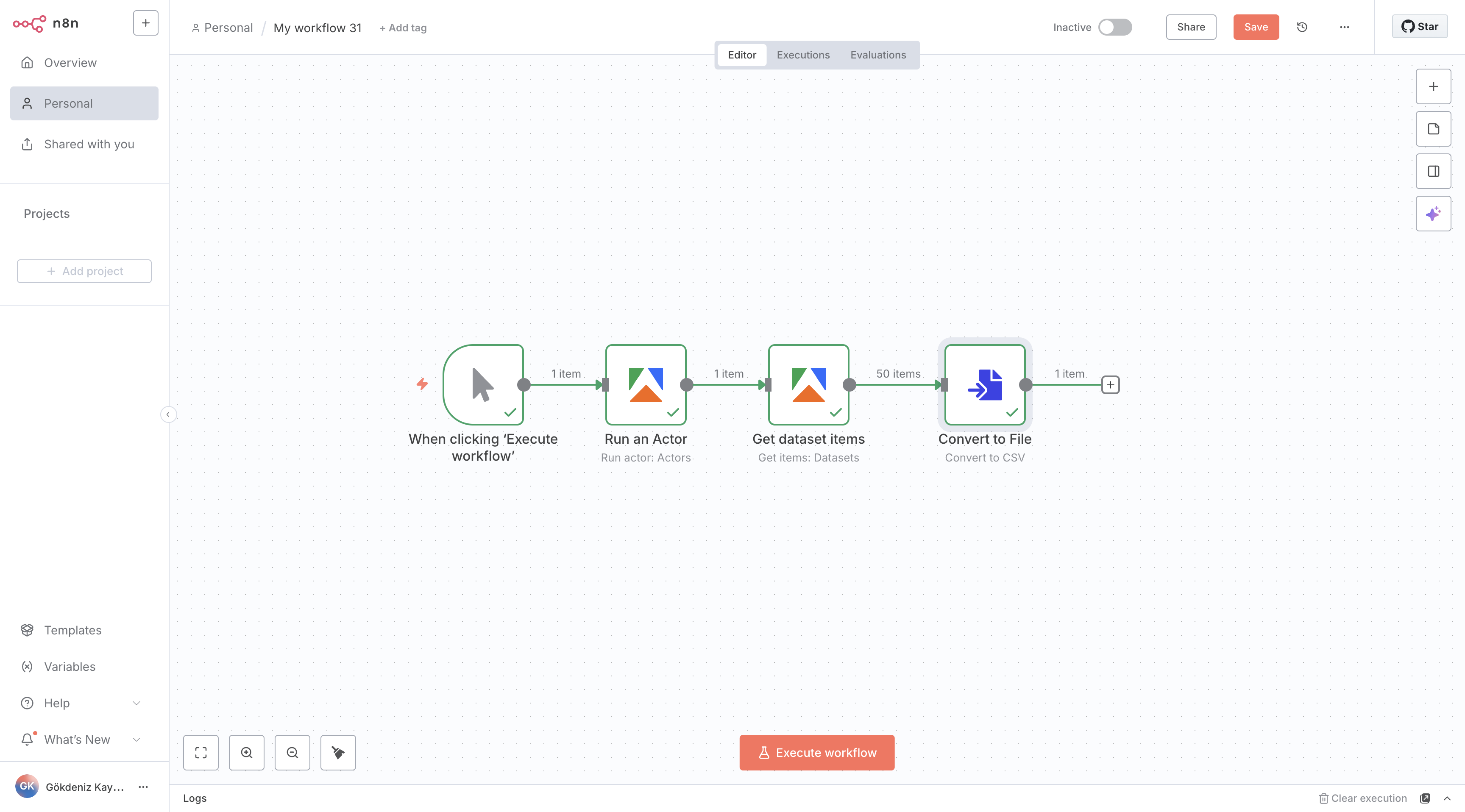Open the three-dot workflow options menu

click(1345, 27)
